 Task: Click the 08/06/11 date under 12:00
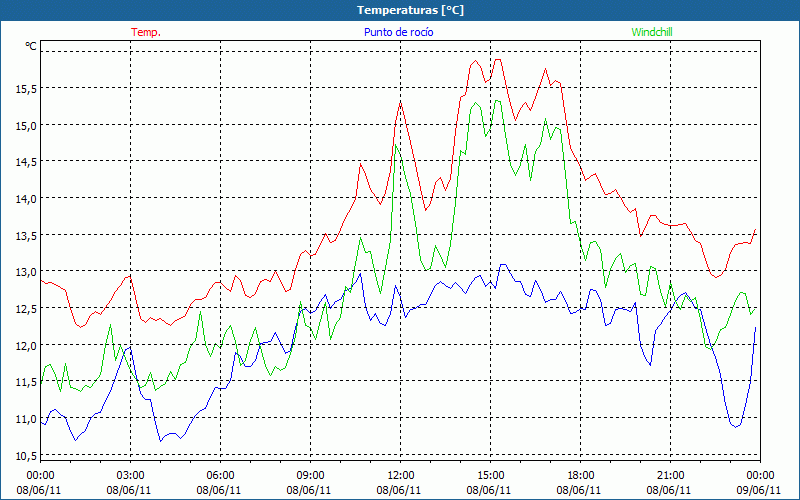point(399,490)
